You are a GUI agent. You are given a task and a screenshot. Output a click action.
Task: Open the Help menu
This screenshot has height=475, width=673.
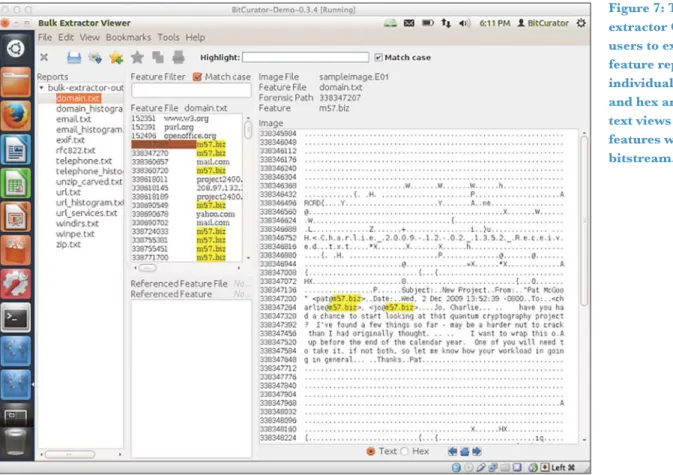click(x=195, y=38)
